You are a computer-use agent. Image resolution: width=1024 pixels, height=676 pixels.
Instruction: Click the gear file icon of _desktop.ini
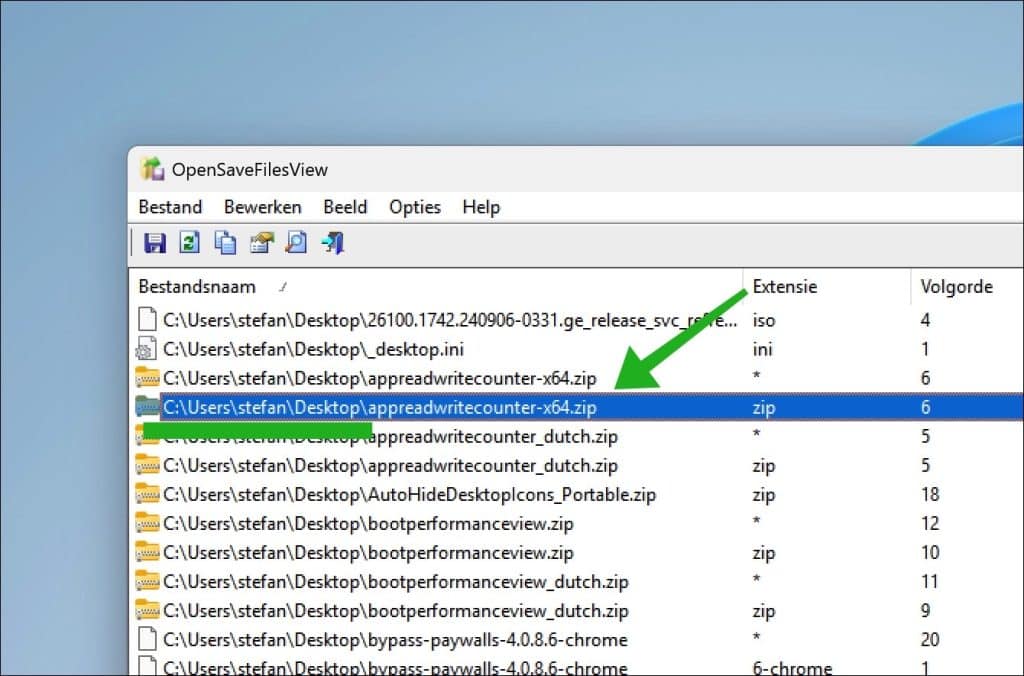(x=146, y=349)
